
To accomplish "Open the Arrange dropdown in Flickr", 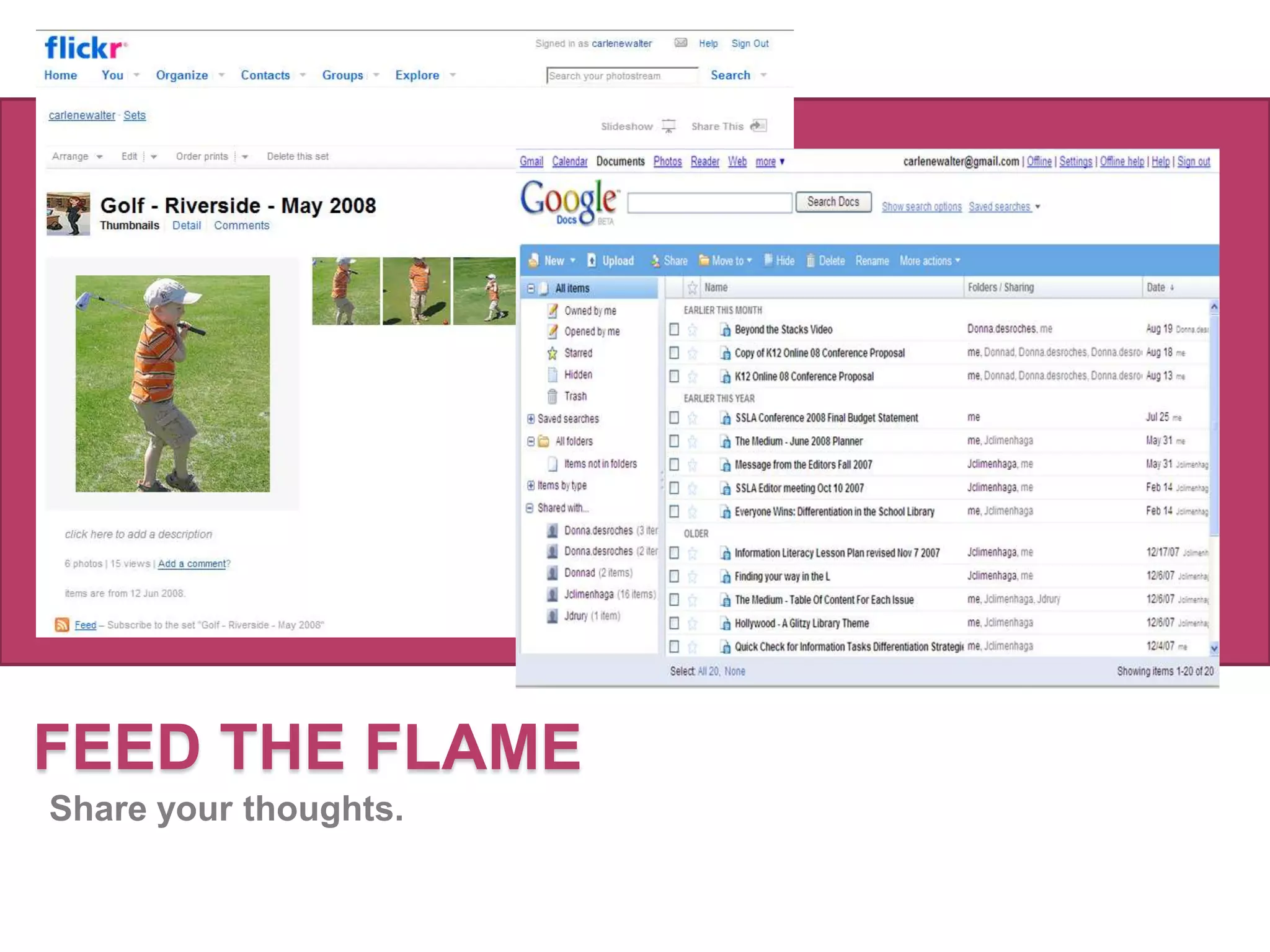I will pyautogui.click(x=77, y=157).
